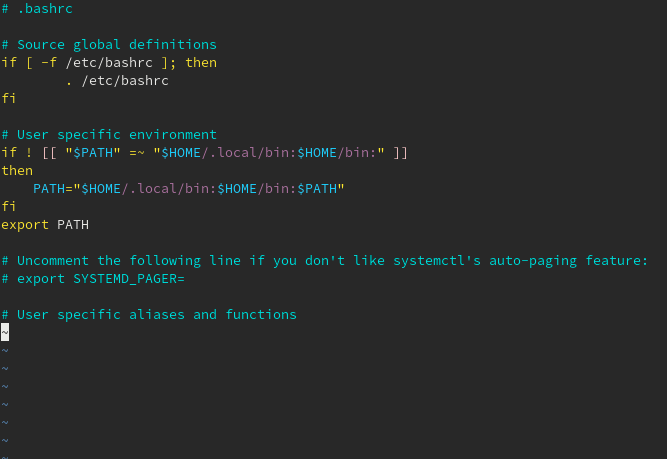Click the 'then' keyword after '];'
The image size is (667, 459).
(x=201, y=63)
